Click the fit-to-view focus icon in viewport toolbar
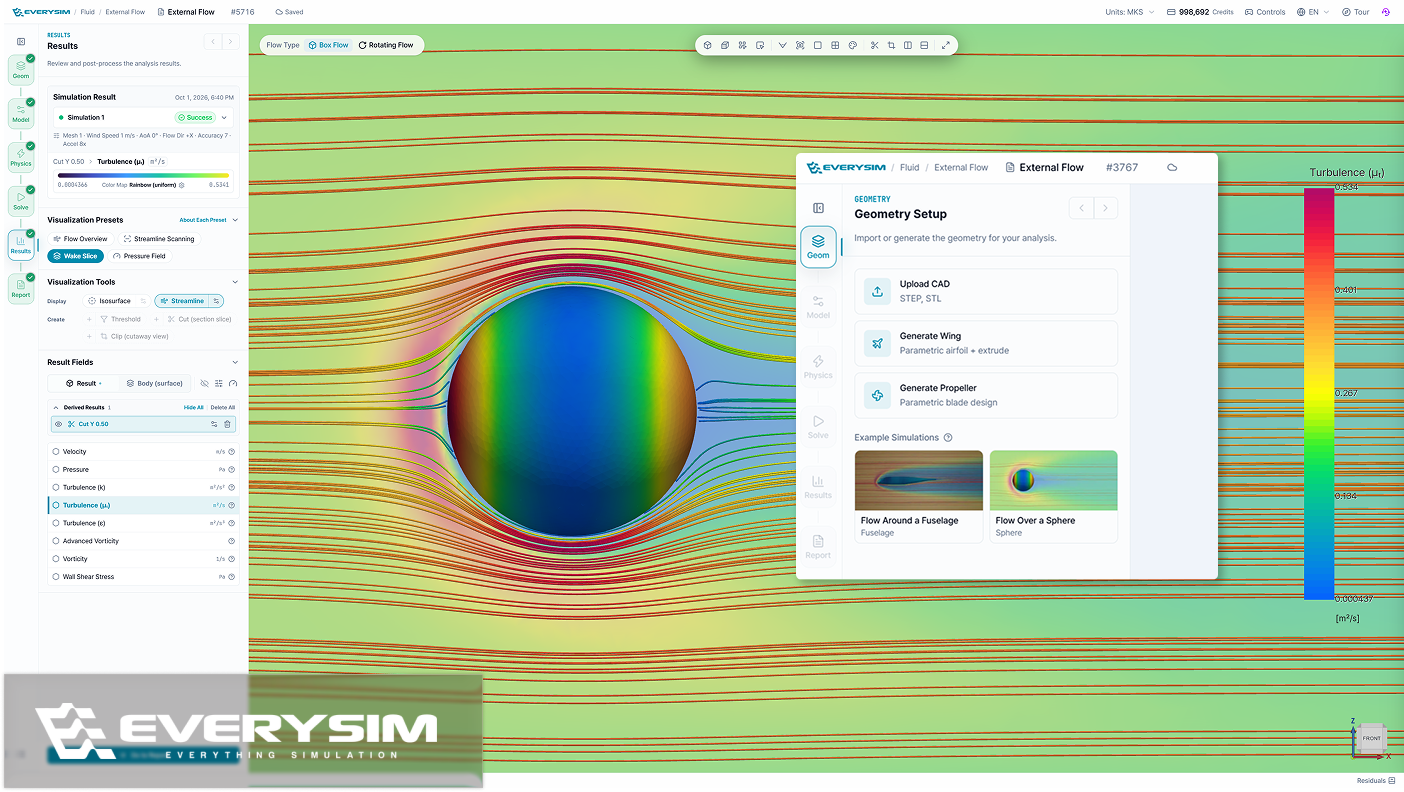 pyautogui.click(x=800, y=45)
